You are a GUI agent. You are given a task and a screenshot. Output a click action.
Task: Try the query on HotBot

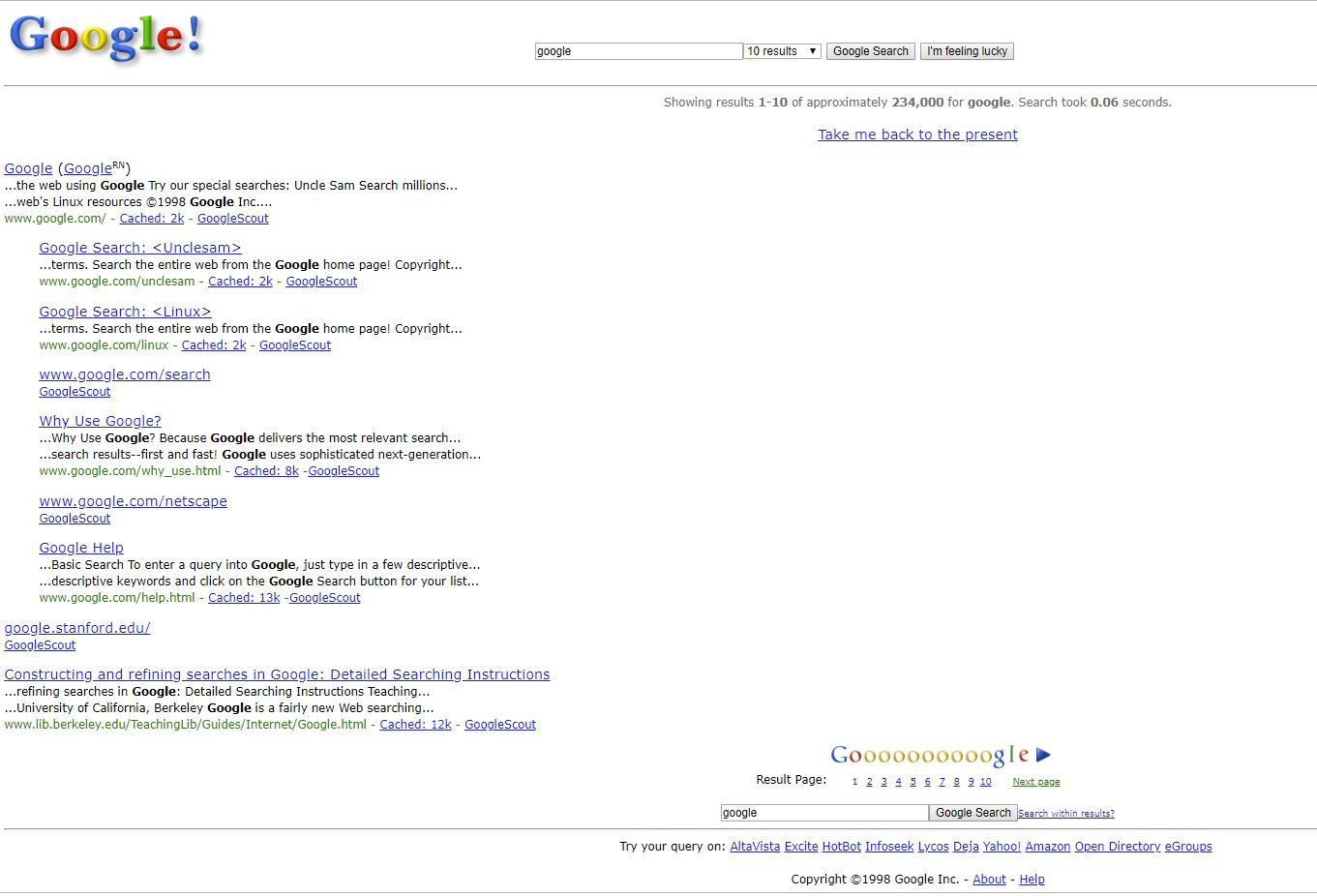click(842, 847)
